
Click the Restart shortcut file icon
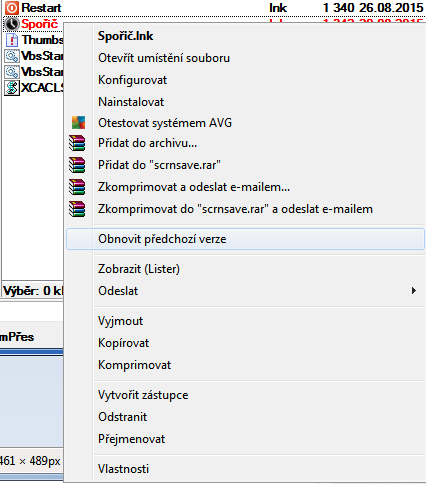pos(12,8)
